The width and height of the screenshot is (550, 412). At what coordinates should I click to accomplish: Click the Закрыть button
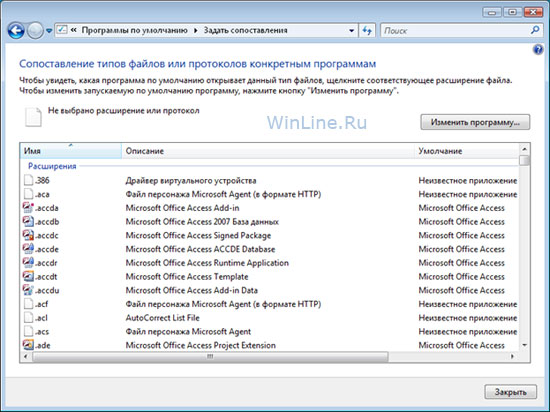(x=510, y=392)
